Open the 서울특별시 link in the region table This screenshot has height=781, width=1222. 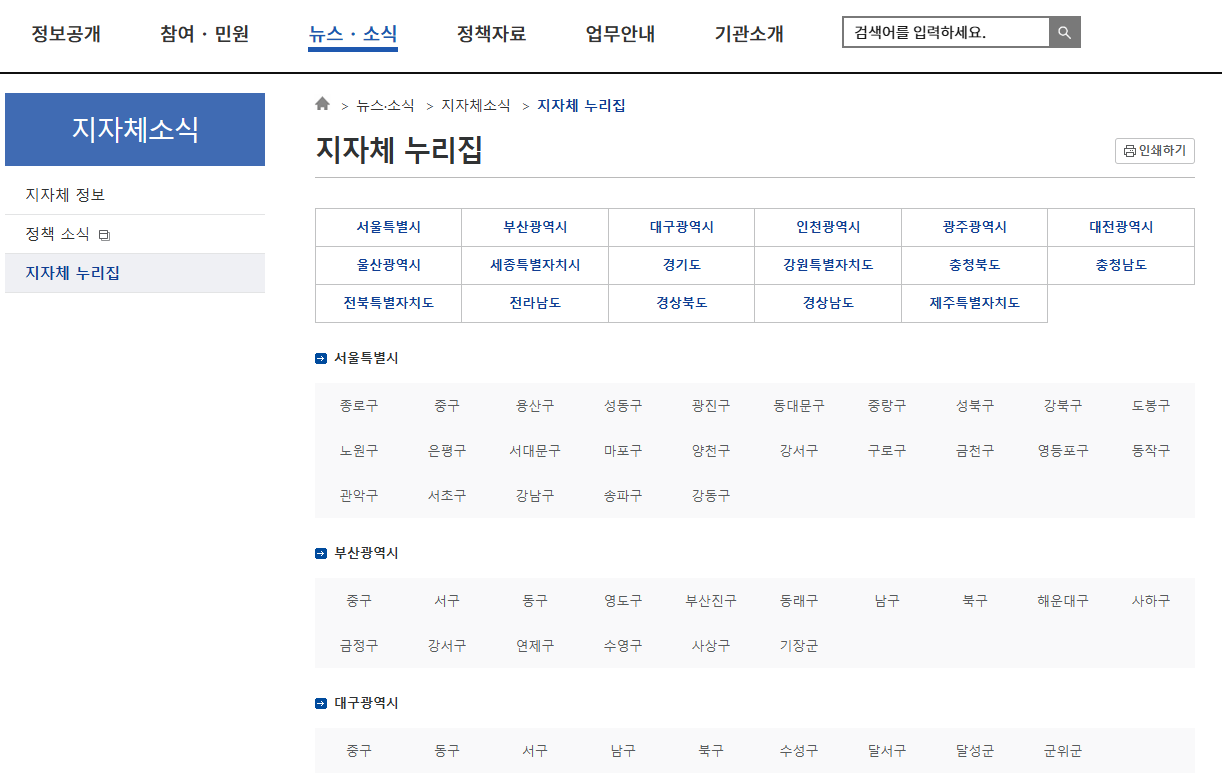click(388, 227)
